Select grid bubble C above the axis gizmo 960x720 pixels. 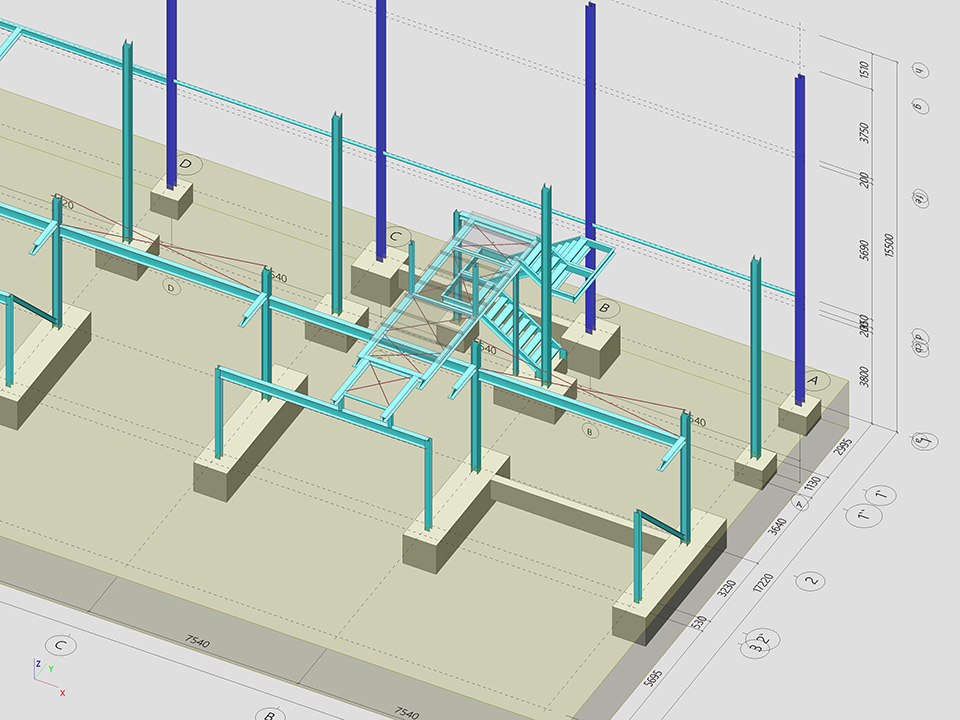(x=61, y=646)
